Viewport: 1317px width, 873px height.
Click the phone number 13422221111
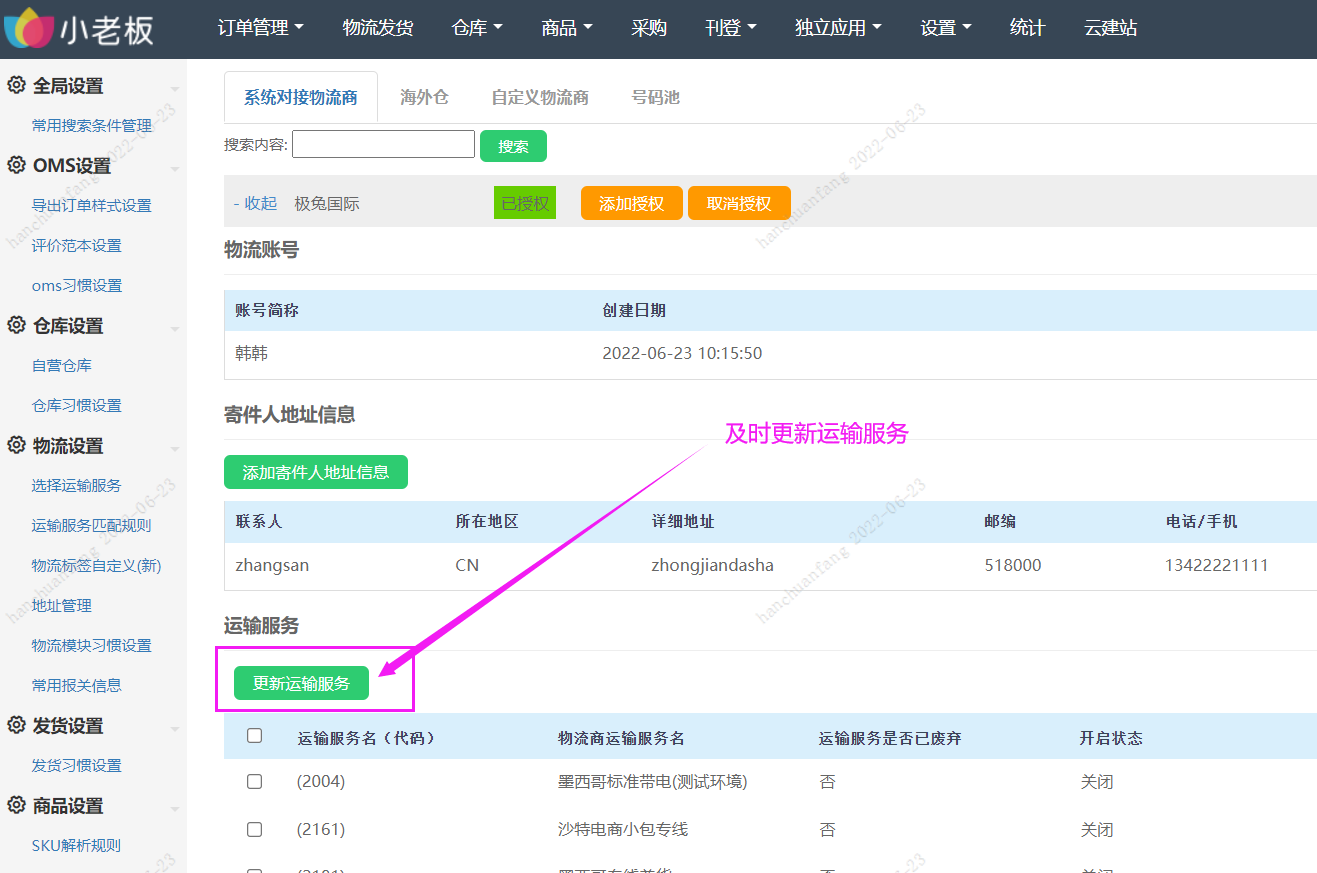click(1217, 566)
